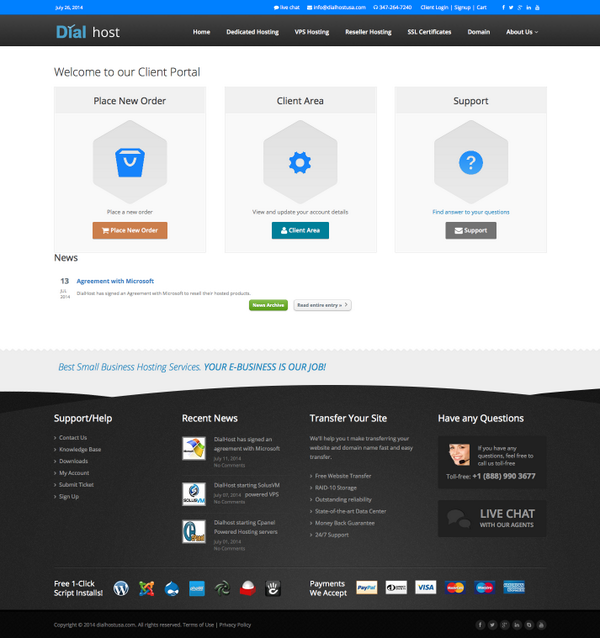The height and width of the screenshot is (638, 600).
Task: Open the My Account footer link
Action: tap(74, 473)
